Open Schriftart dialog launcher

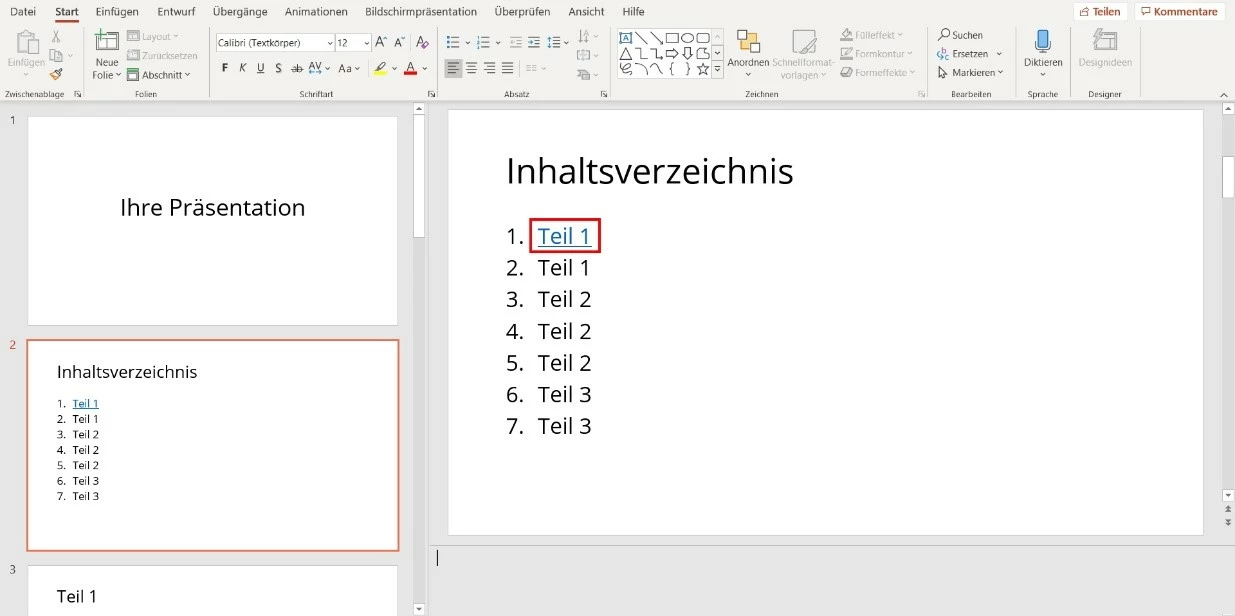point(431,94)
